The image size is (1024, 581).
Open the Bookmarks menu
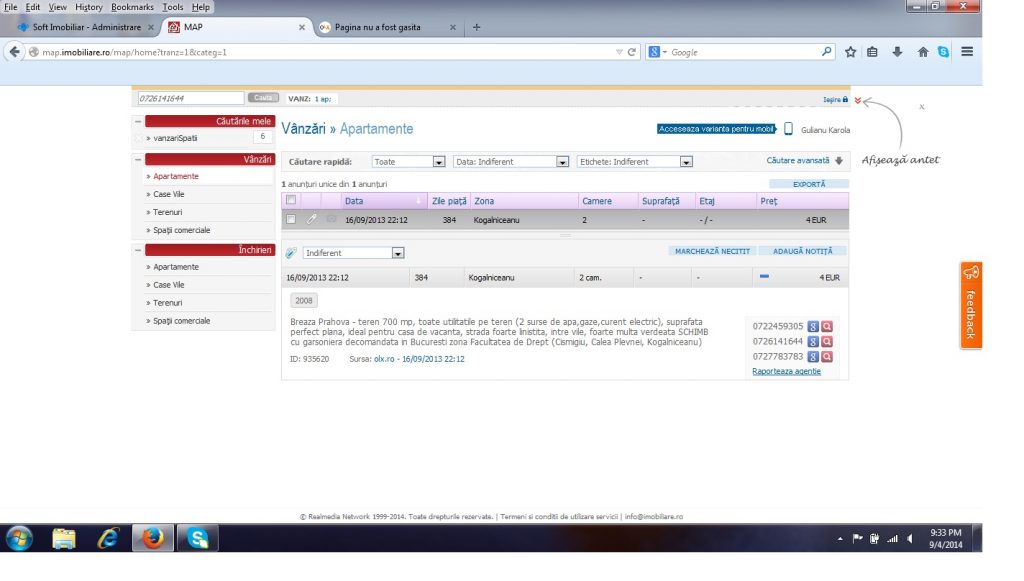(132, 7)
